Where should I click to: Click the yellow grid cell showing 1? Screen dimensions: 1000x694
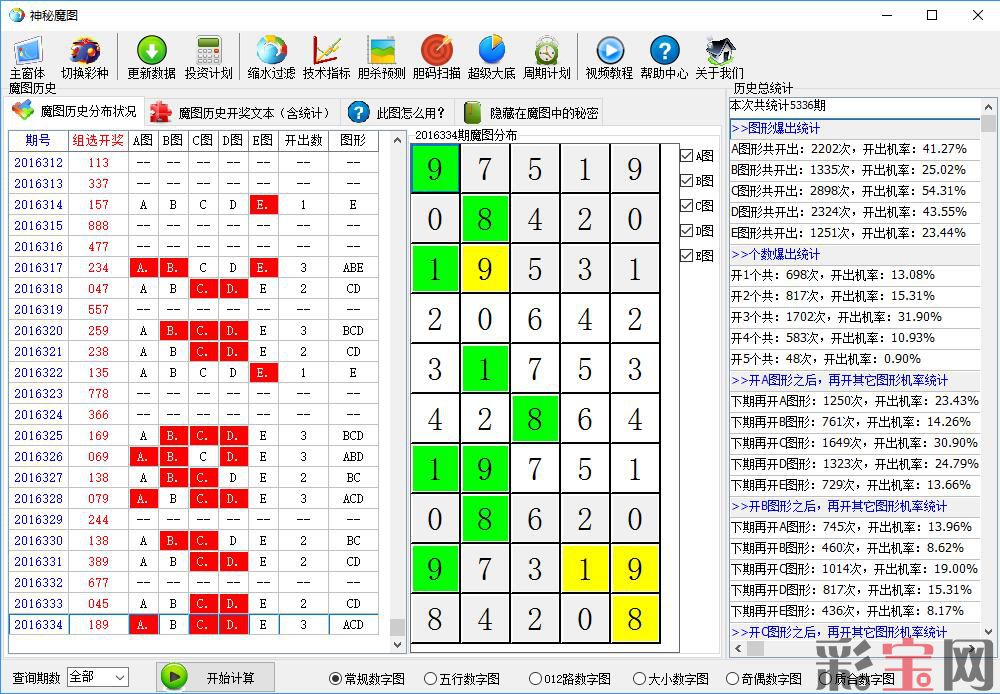(585, 570)
